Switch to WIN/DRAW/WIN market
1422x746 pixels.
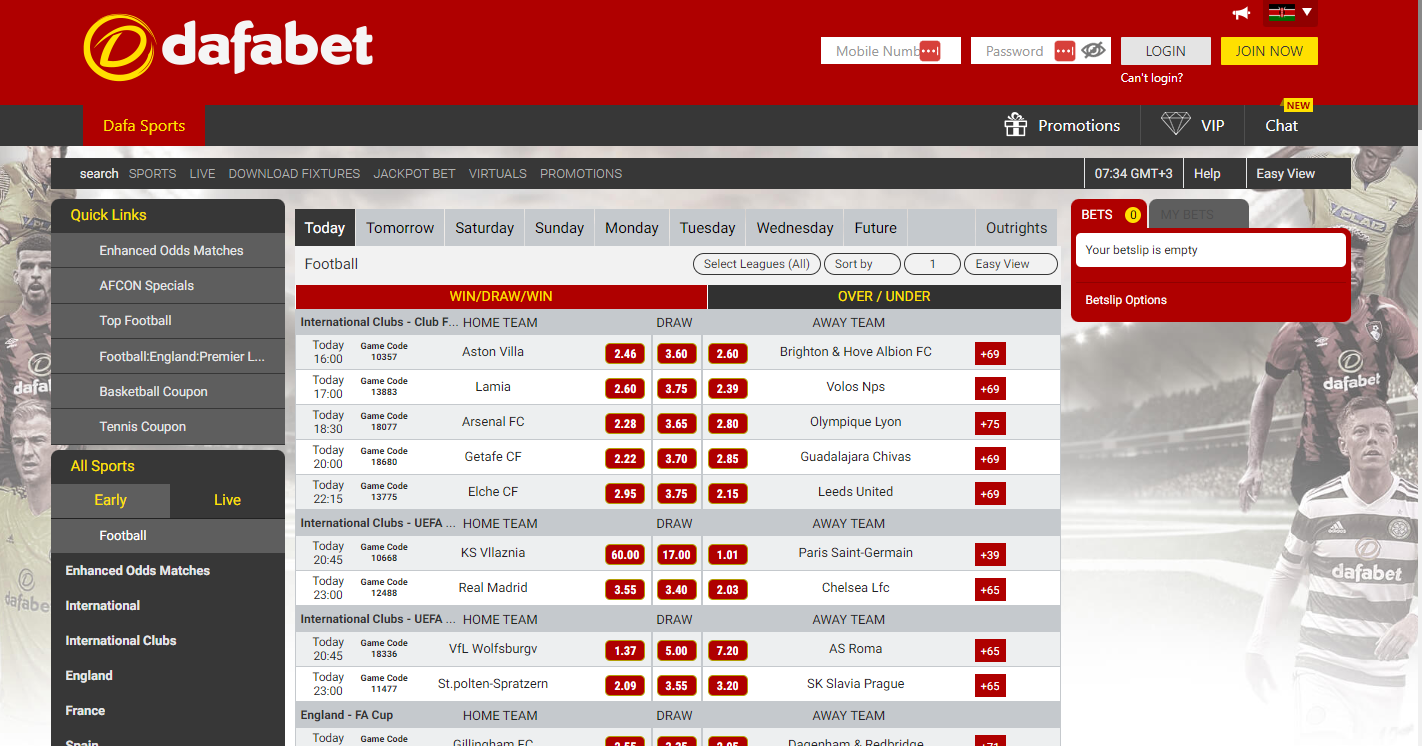coord(501,296)
